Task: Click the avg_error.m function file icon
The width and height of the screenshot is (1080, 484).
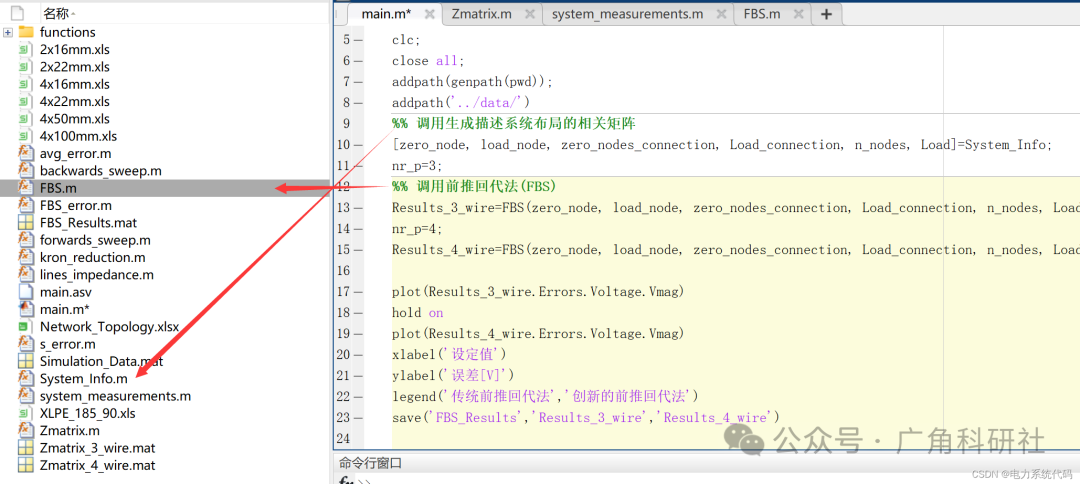Action: tap(25, 153)
